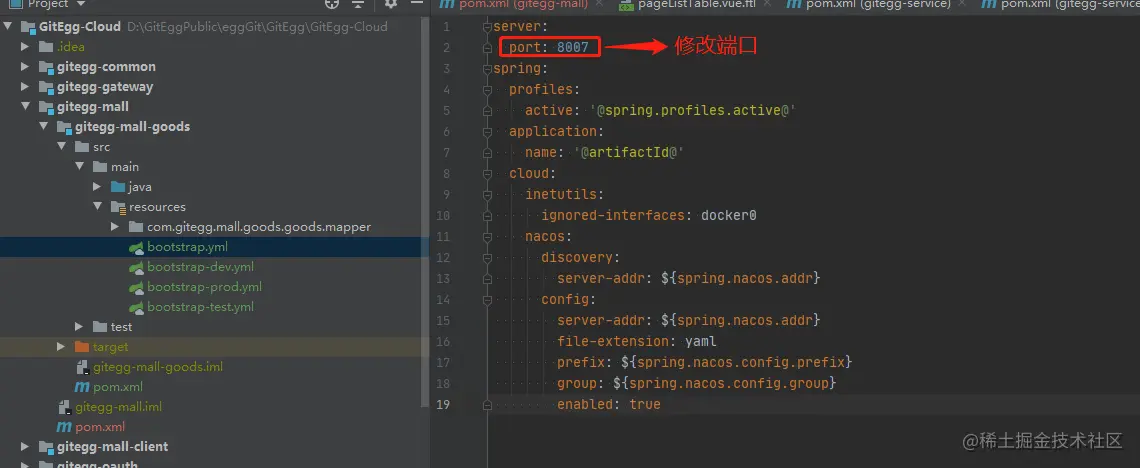Click docker0 value on line 10
Image resolution: width=1140 pixels, height=468 pixels.
[x=729, y=216]
